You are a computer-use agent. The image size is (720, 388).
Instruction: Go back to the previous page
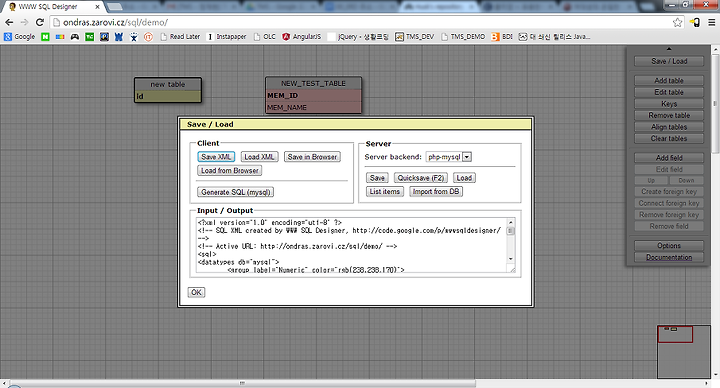point(9,22)
